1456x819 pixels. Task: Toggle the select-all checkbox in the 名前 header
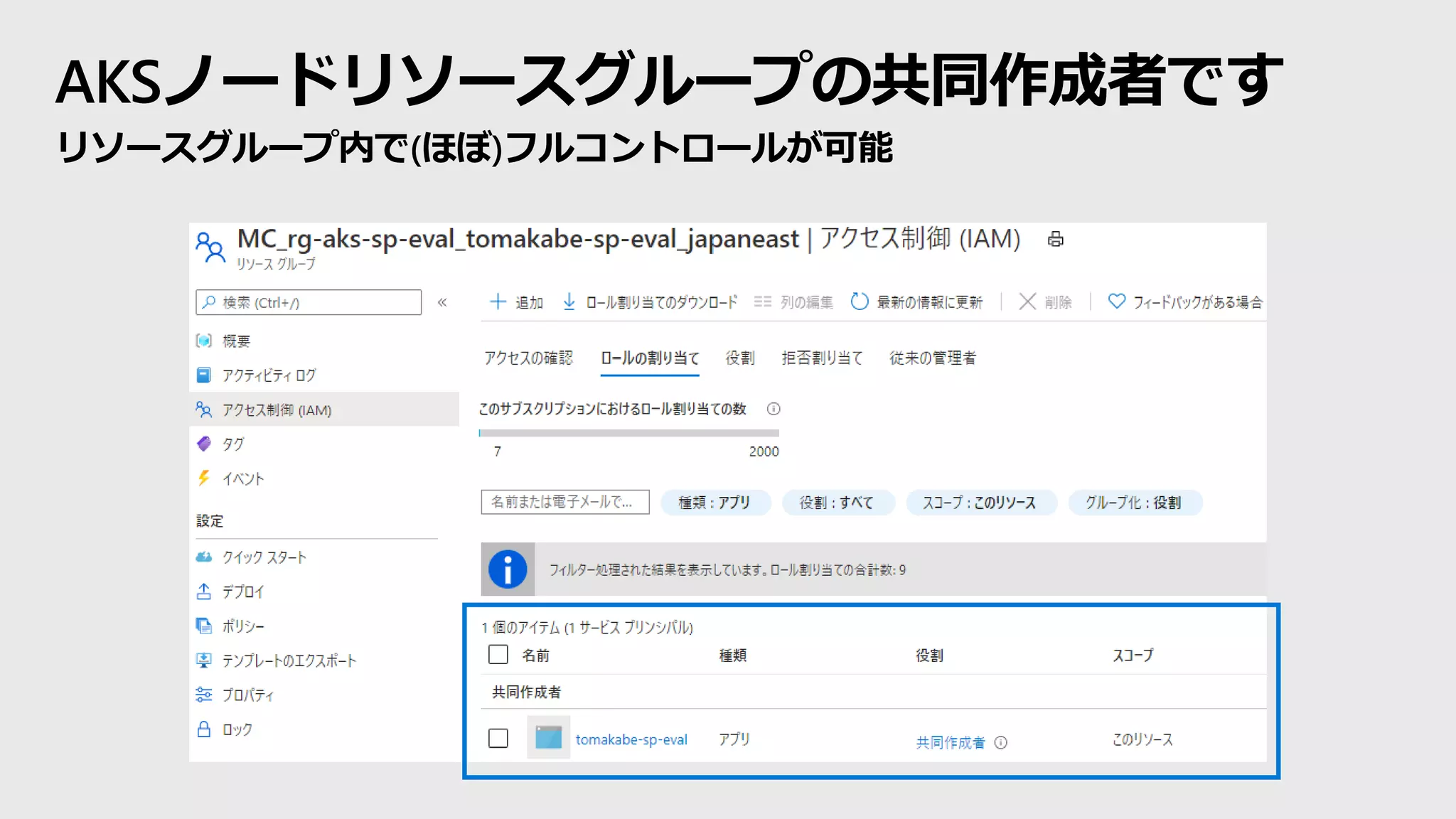point(498,654)
